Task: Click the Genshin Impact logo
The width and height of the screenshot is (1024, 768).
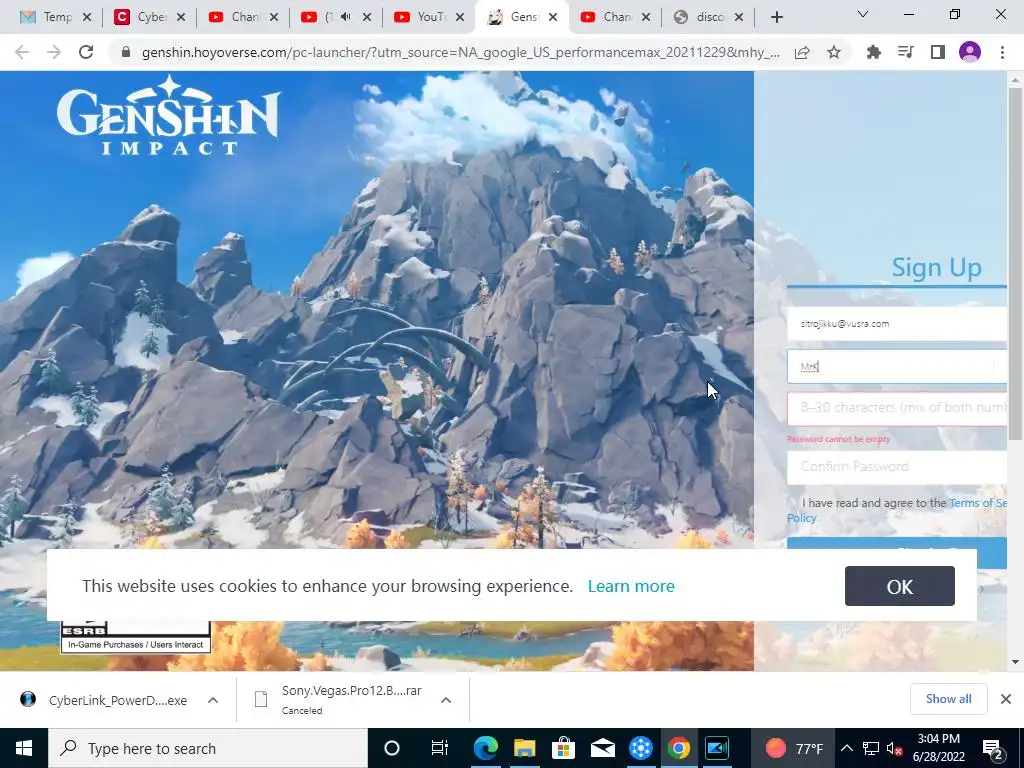Action: (168, 115)
